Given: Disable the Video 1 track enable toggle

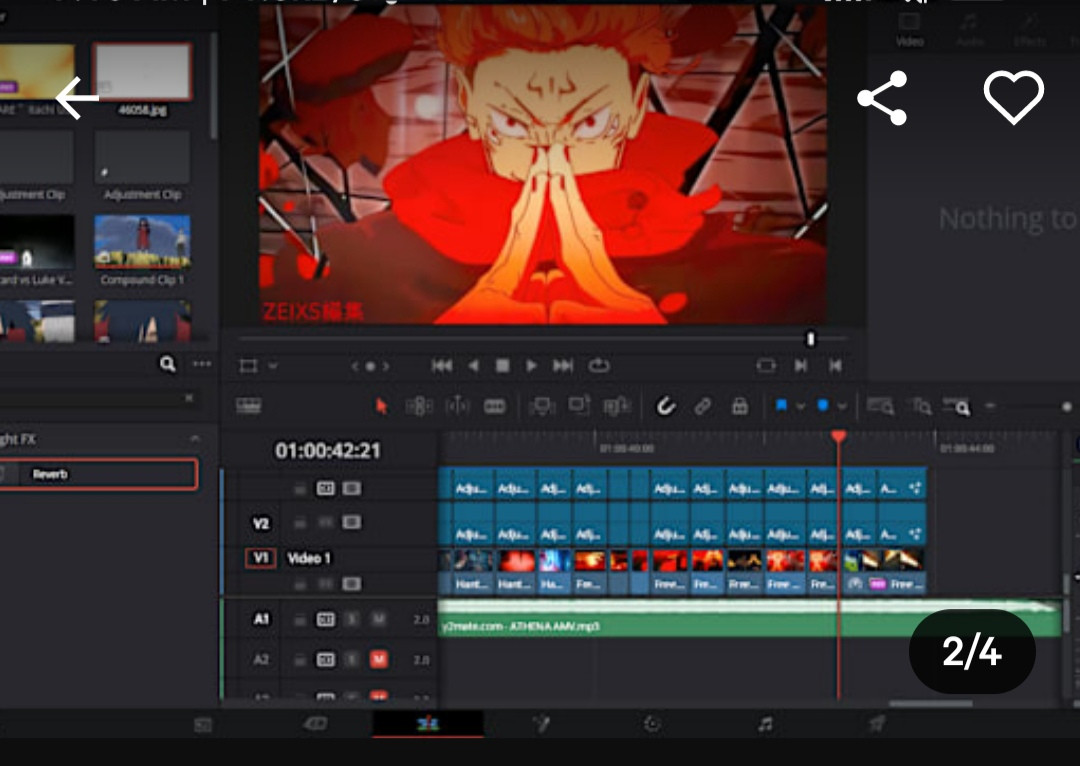Looking at the screenshot, I should click(351, 584).
